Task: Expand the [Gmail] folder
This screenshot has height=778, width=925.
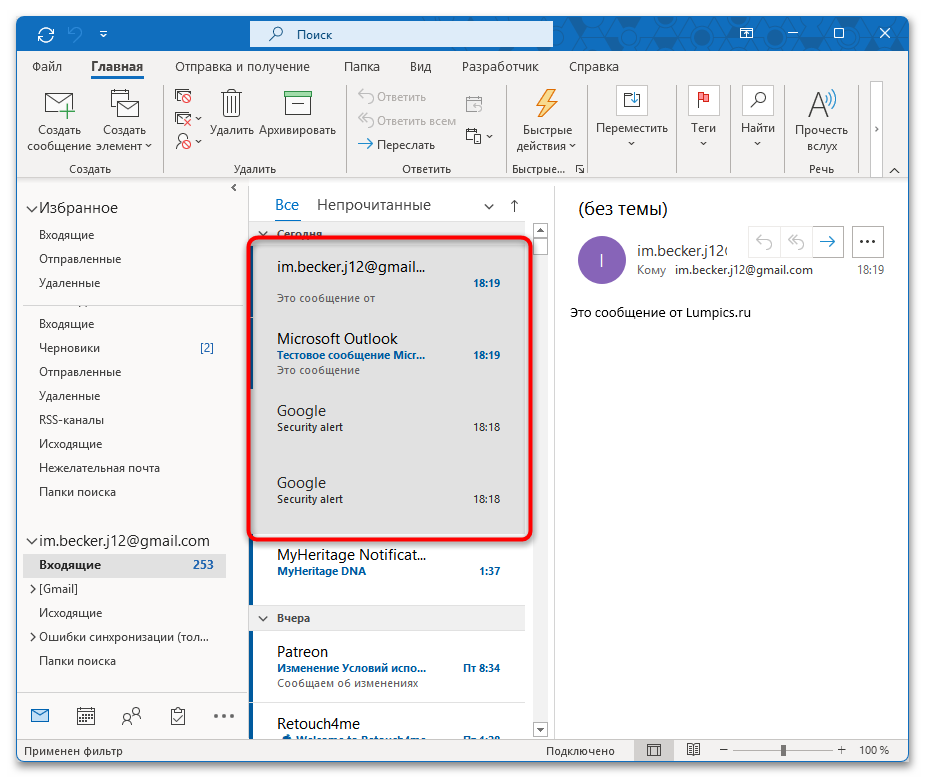Action: point(32,589)
